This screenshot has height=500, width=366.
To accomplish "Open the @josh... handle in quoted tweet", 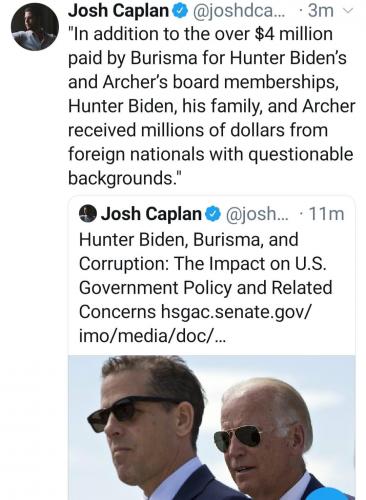I will click(257, 214).
